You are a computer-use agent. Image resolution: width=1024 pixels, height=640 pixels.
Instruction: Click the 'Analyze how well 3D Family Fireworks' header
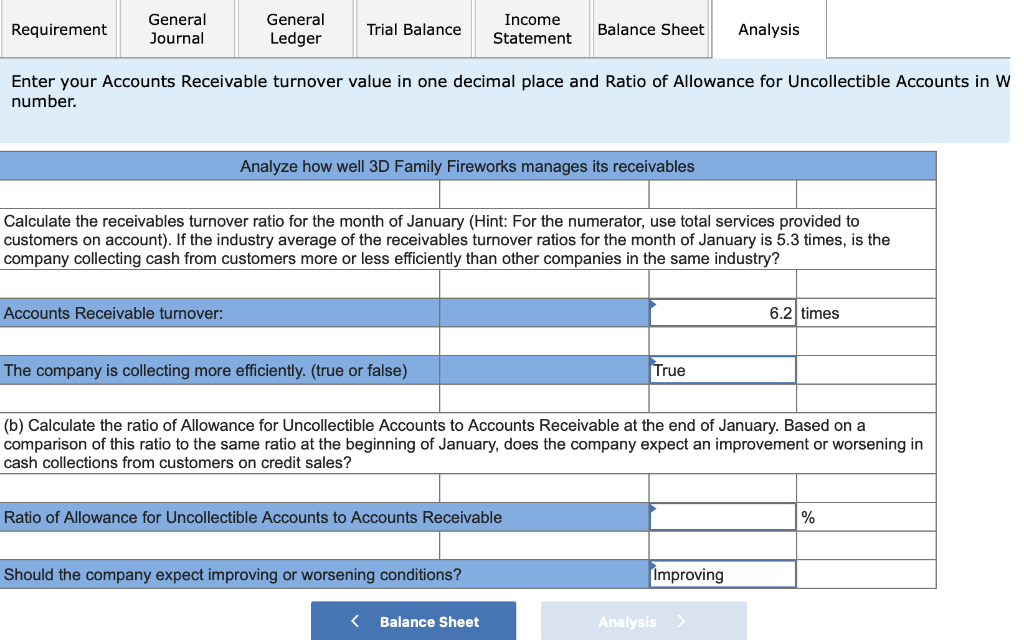tap(467, 167)
